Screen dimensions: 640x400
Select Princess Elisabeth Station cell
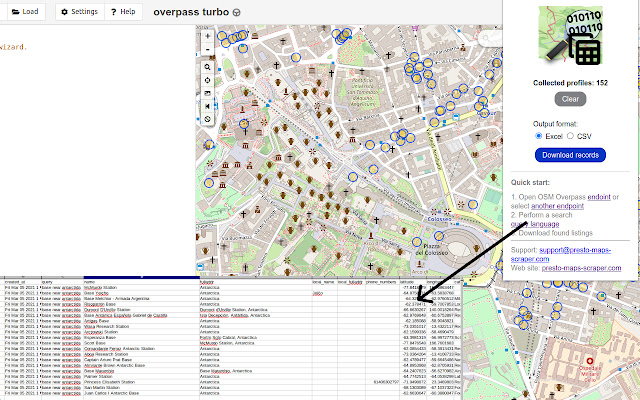(142, 382)
